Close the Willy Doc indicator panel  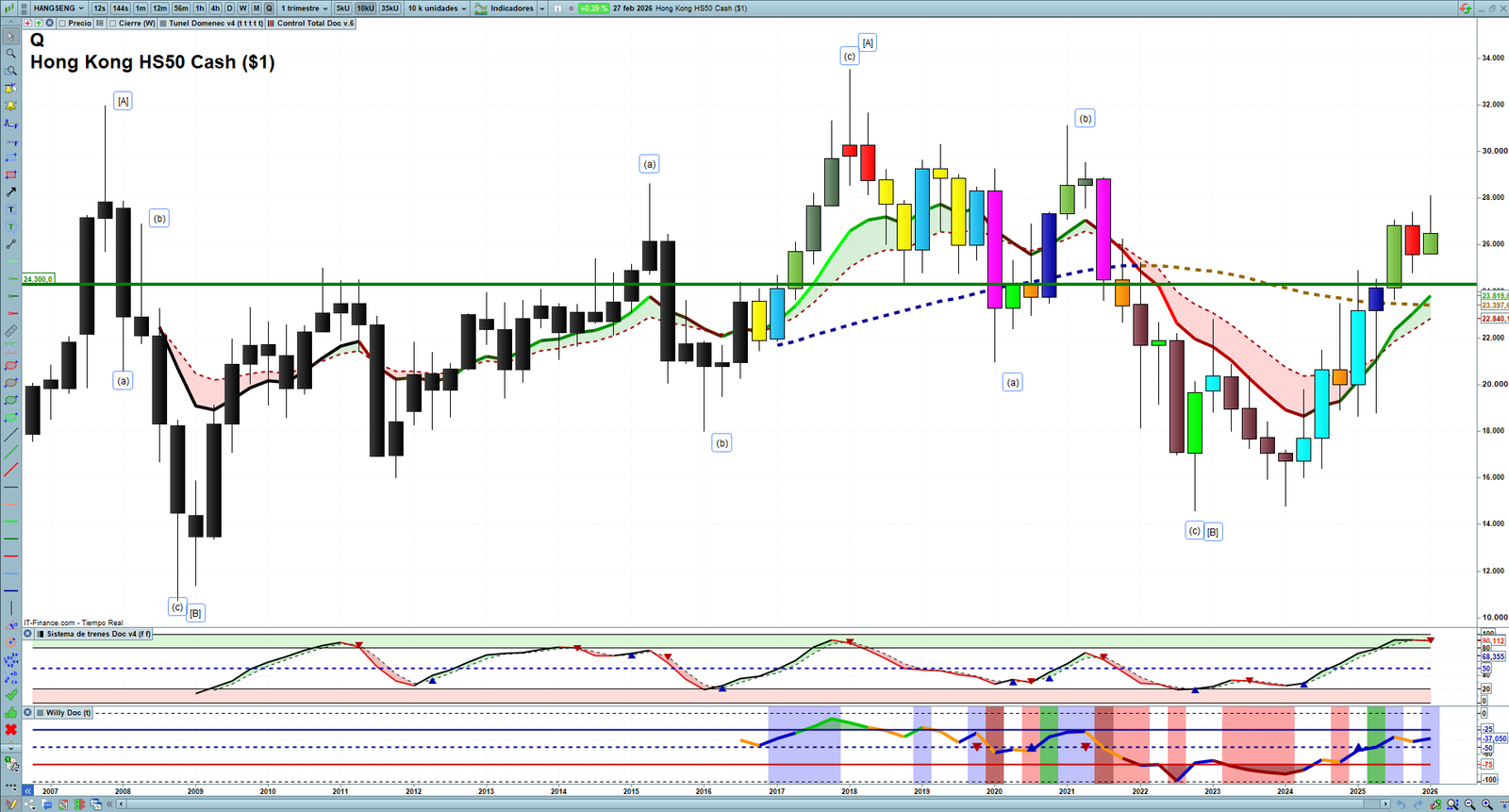[27, 713]
